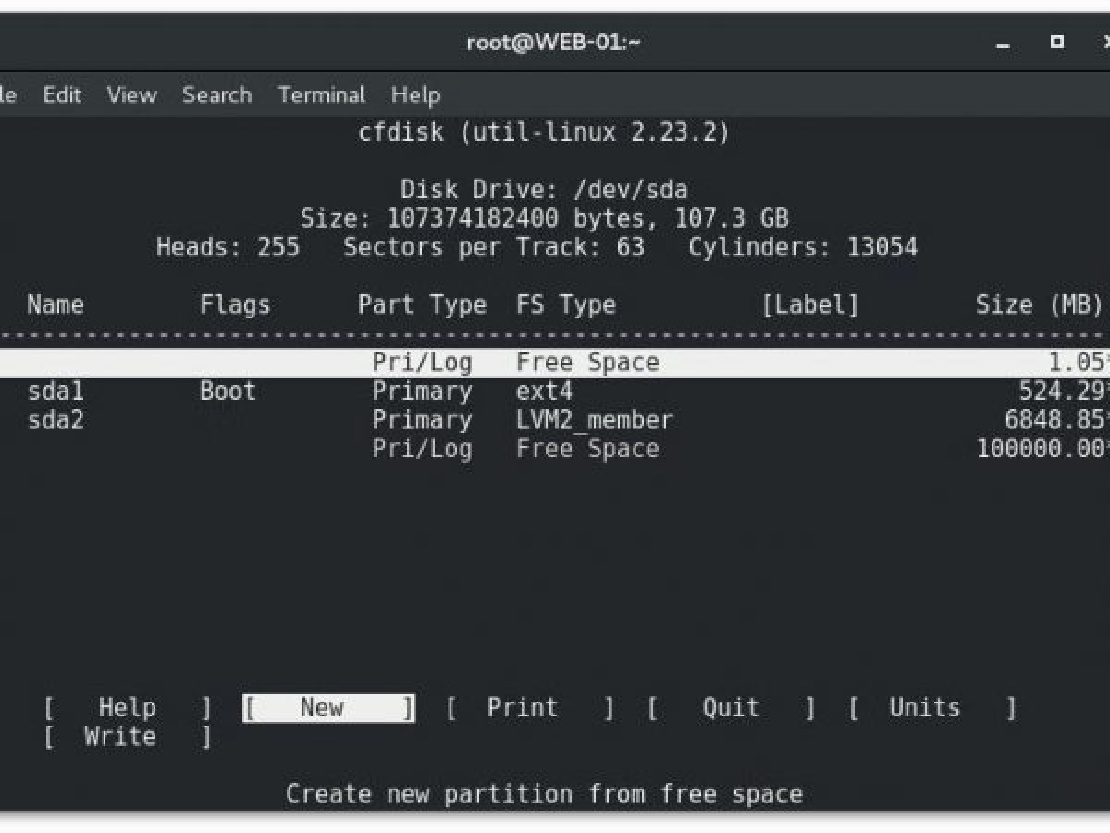Image resolution: width=1110 pixels, height=833 pixels.
Task: Select the 100000.00 MB Free Space row
Action: [555, 449]
